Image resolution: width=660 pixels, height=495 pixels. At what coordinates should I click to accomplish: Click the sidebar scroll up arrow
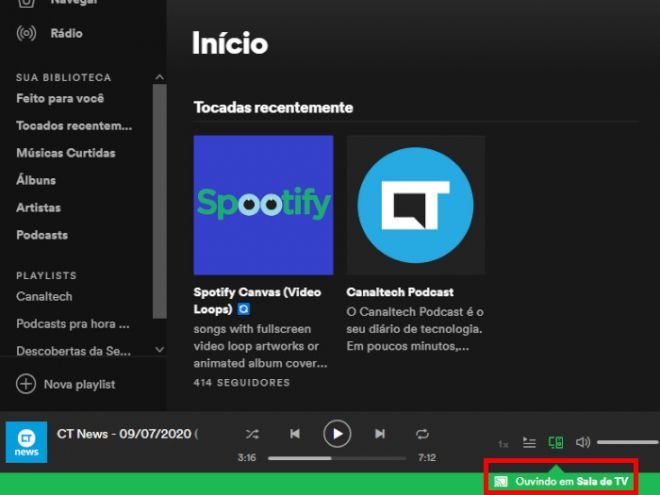(x=160, y=77)
